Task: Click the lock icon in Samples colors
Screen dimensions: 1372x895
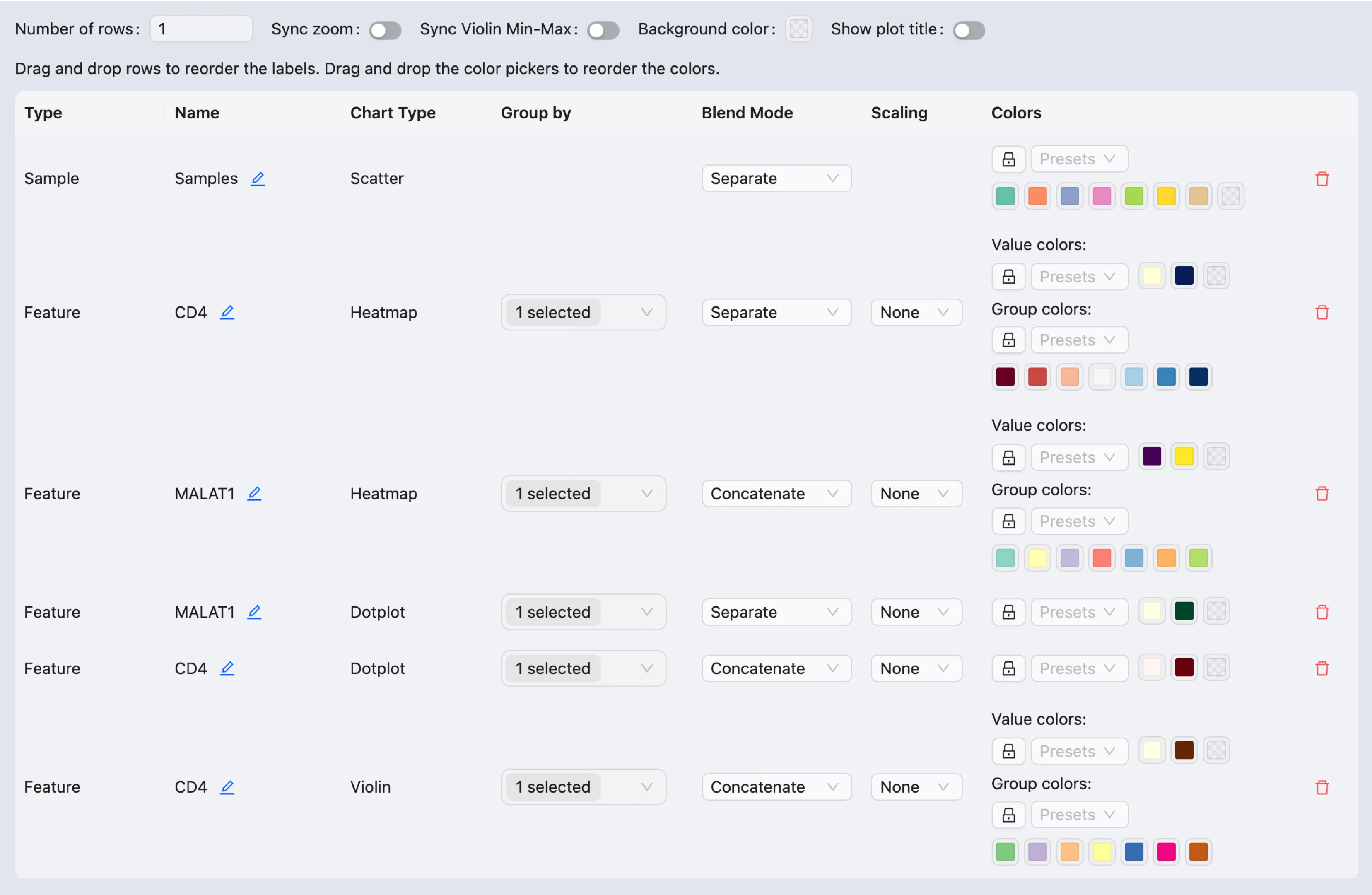Action: click(1008, 159)
